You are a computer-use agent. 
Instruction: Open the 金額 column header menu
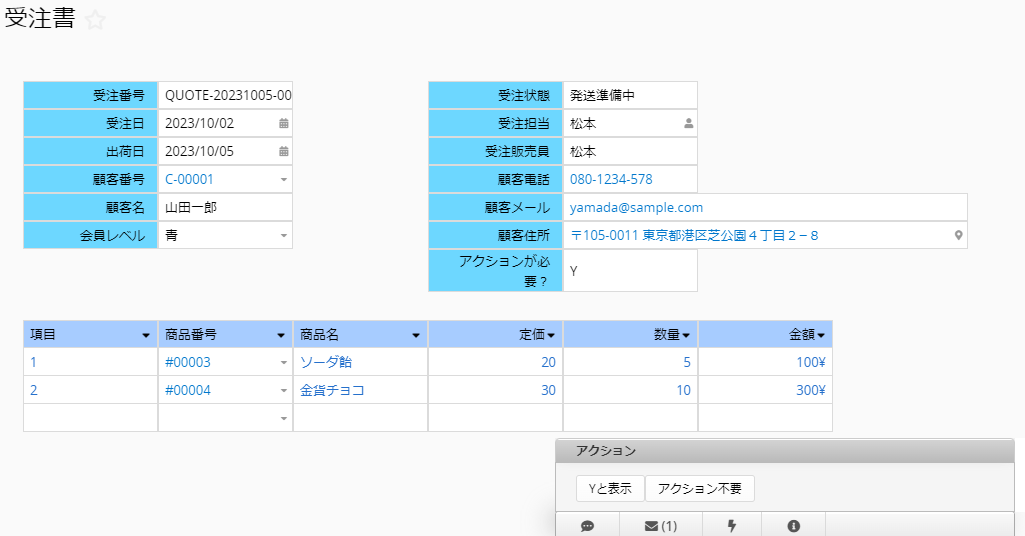point(820,335)
